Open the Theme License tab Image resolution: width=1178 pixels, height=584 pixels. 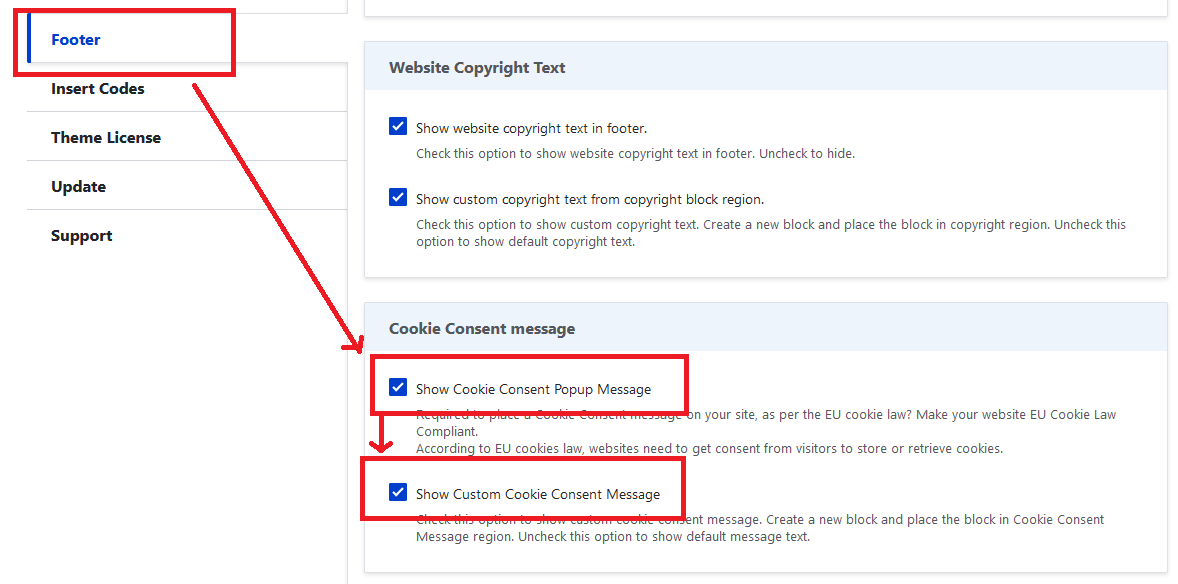106,138
